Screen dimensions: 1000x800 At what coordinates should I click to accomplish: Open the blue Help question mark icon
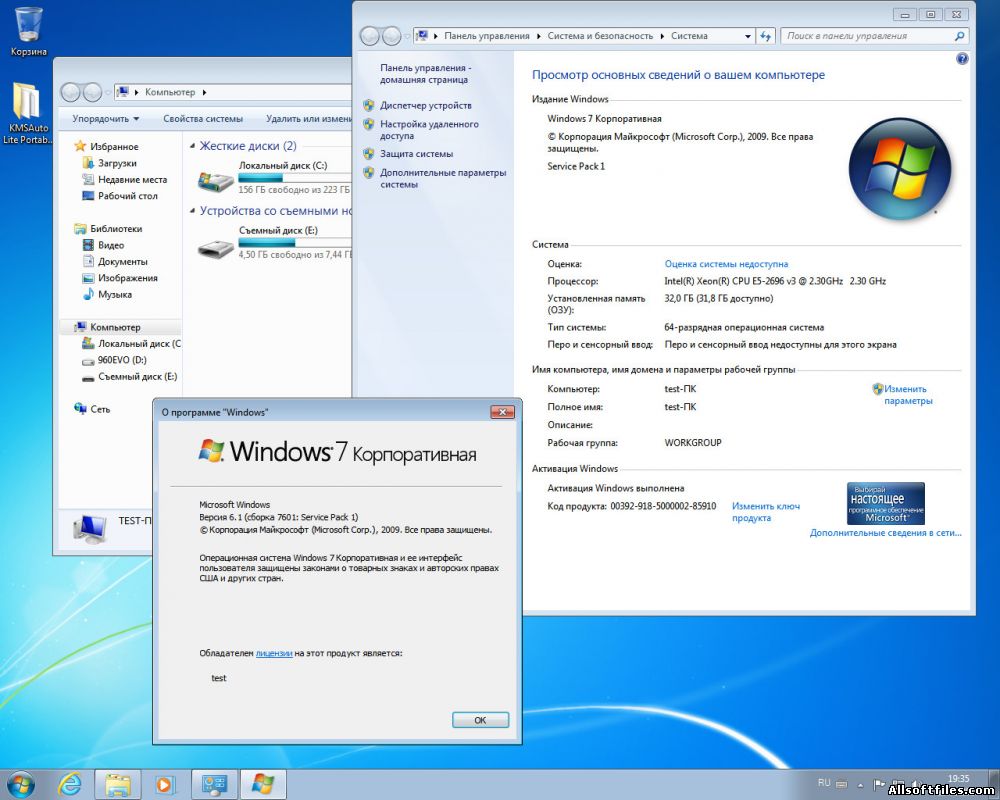pos(962,59)
